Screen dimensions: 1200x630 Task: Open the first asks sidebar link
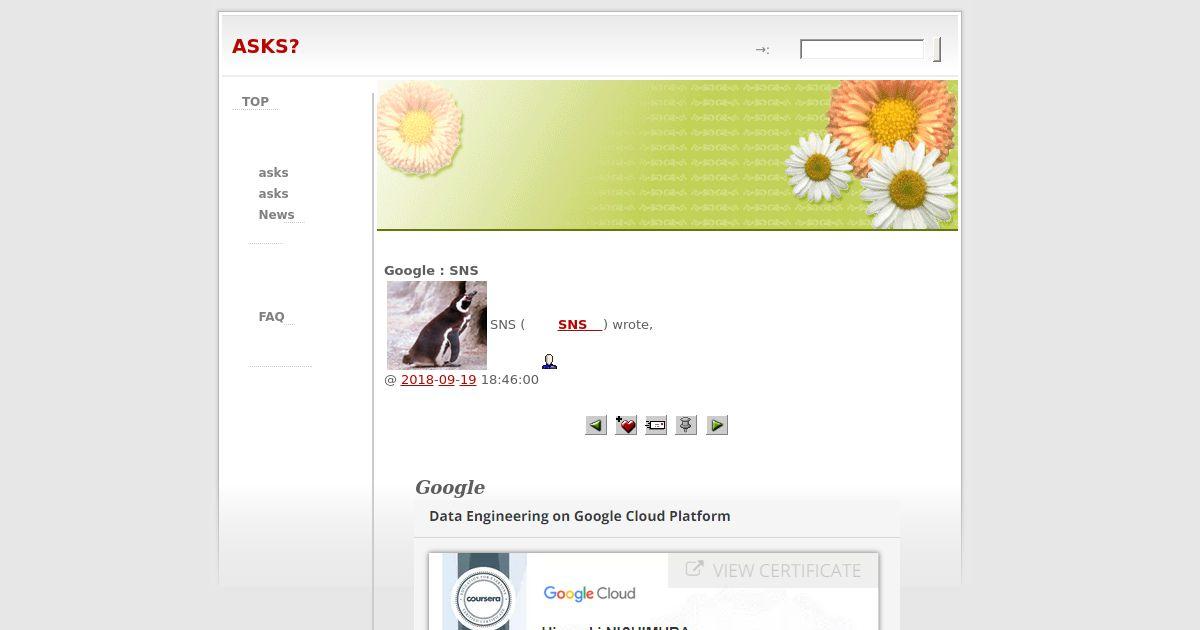[273, 172]
